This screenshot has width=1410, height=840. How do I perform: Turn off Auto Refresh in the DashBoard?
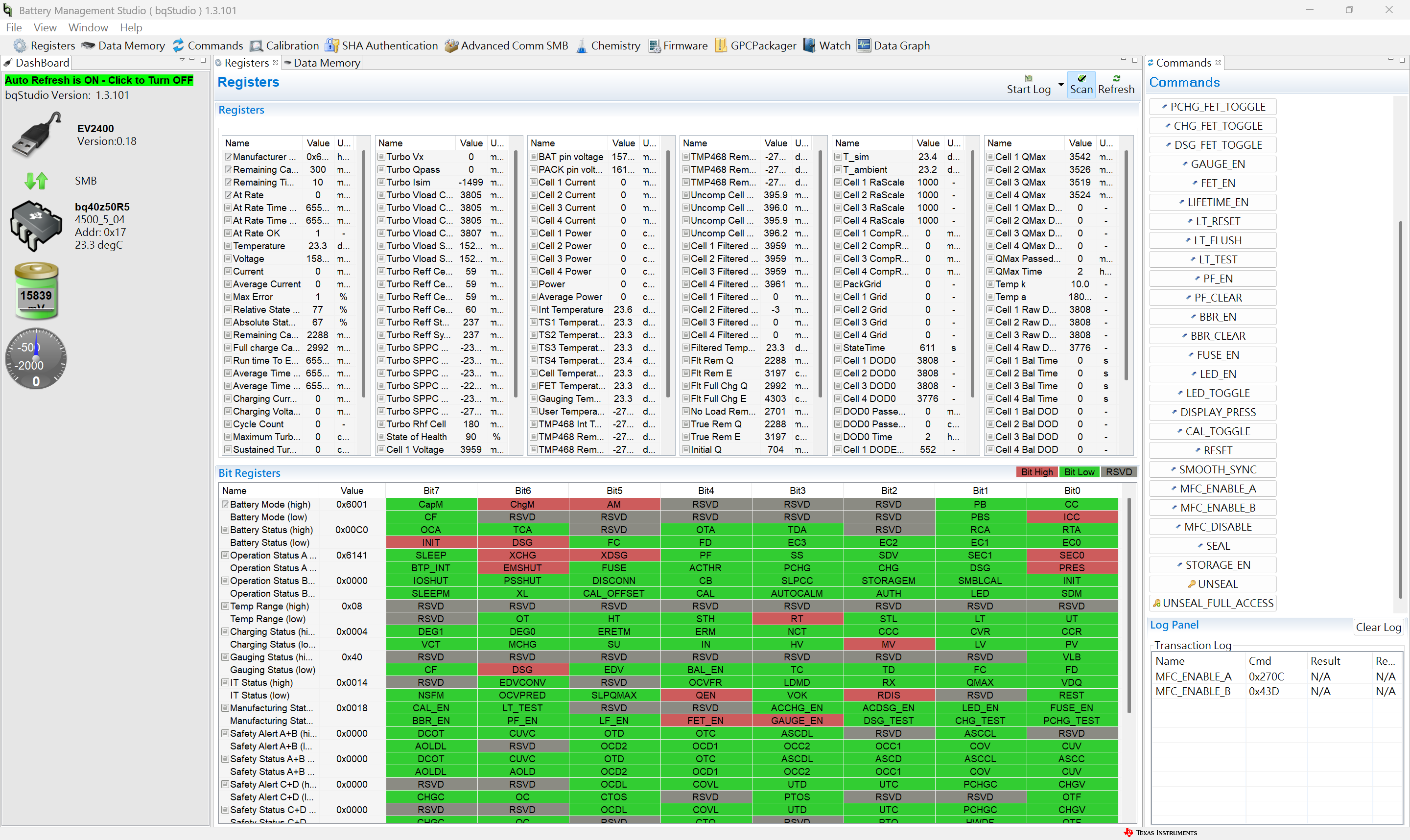(x=99, y=80)
